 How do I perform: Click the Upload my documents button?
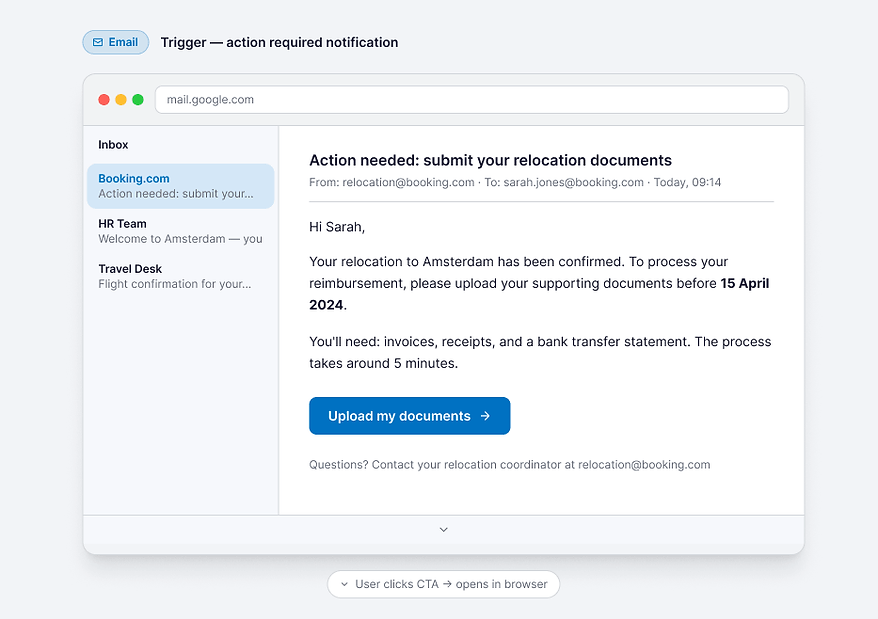coord(409,416)
